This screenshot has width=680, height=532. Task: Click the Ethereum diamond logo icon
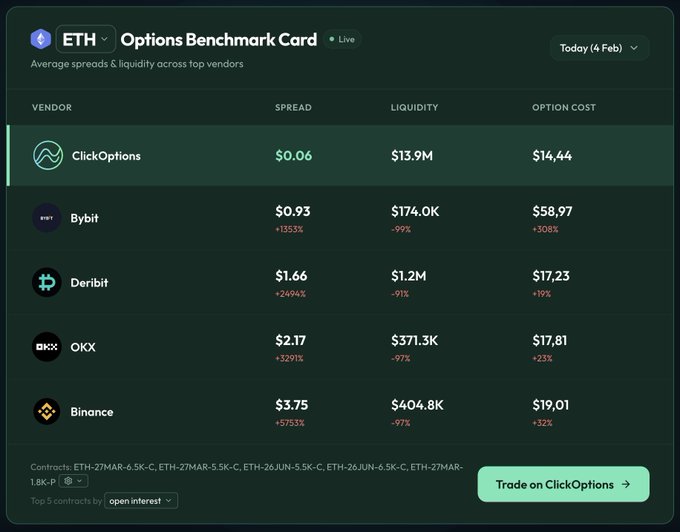point(41,39)
